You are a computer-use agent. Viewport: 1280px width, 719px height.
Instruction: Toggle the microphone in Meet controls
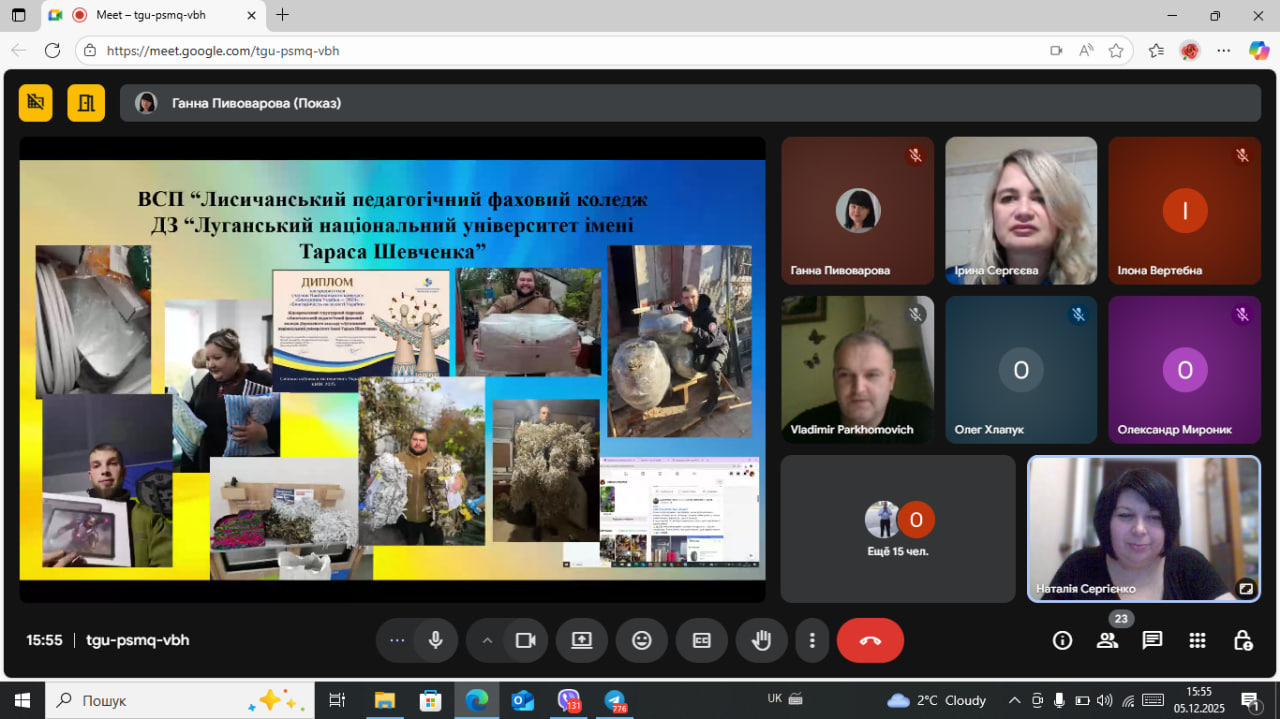[x=435, y=640]
